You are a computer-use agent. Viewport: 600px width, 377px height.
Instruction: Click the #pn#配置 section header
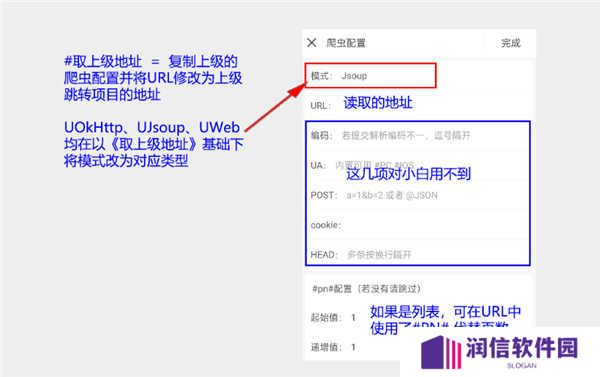coord(367,289)
